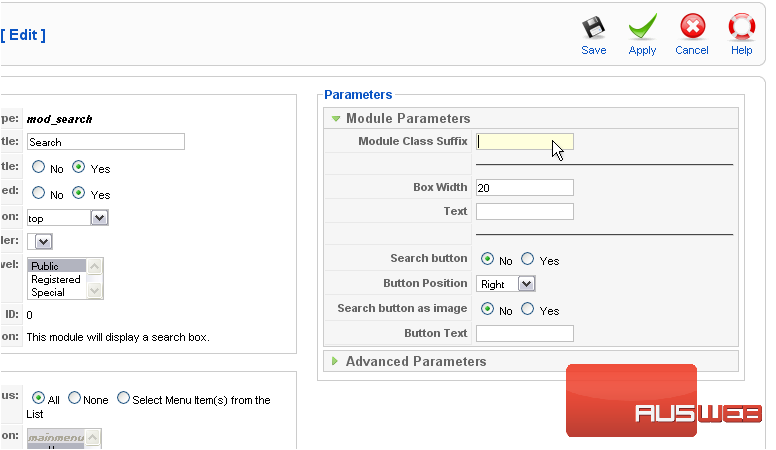Viewport: 776px width, 450px height.
Task: Open the position dropdown showing top
Action: point(68,217)
